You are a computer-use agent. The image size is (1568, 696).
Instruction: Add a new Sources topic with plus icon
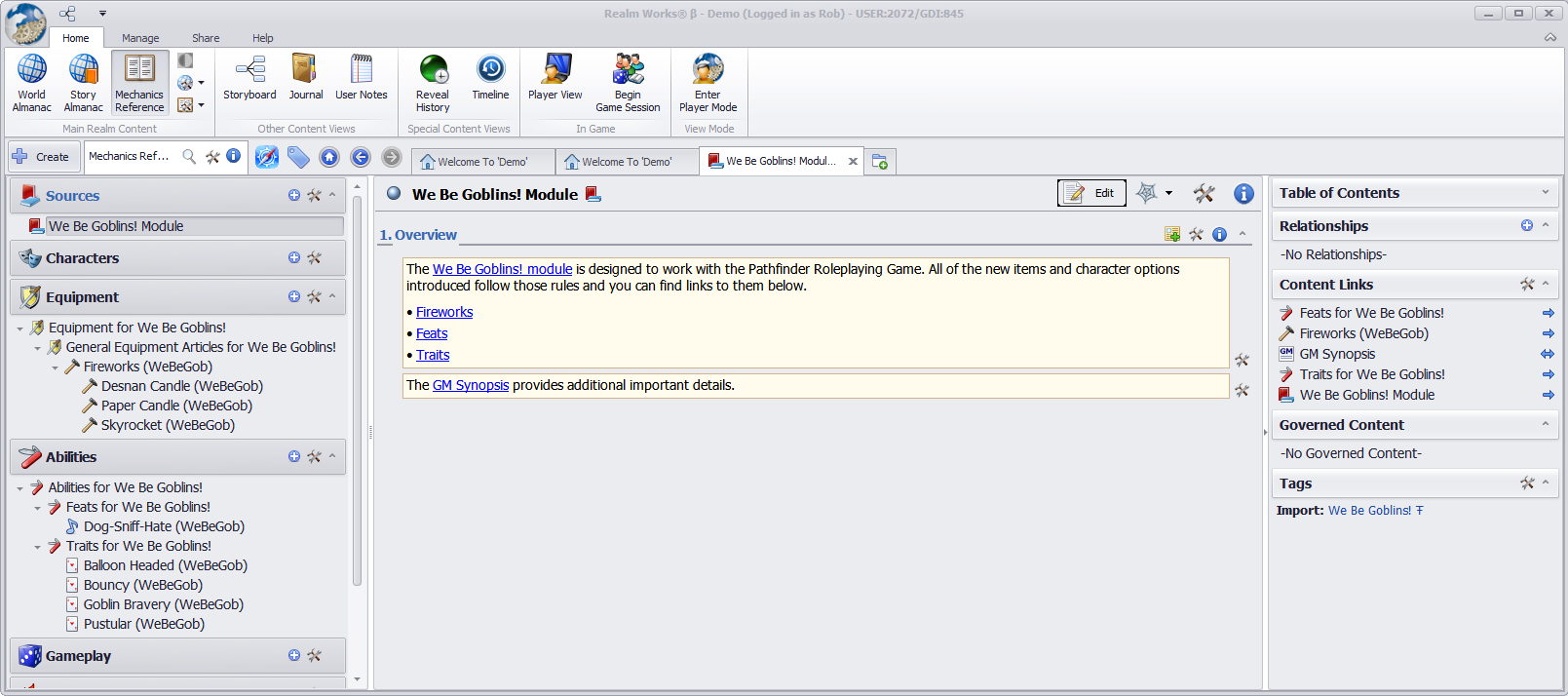pos(294,195)
